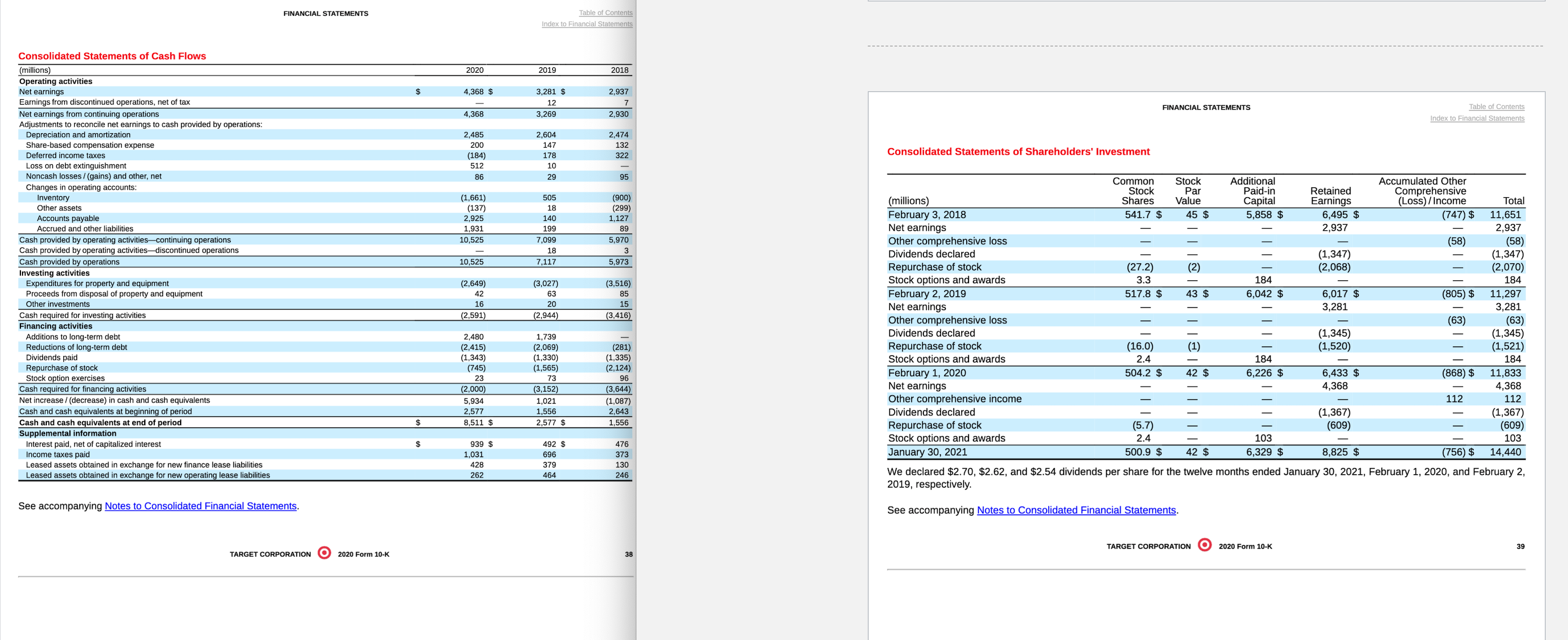Follow Notes to Consolidated Financial Statements on page 39
Screen dimensions: 1568x640
[x=1075, y=509]
